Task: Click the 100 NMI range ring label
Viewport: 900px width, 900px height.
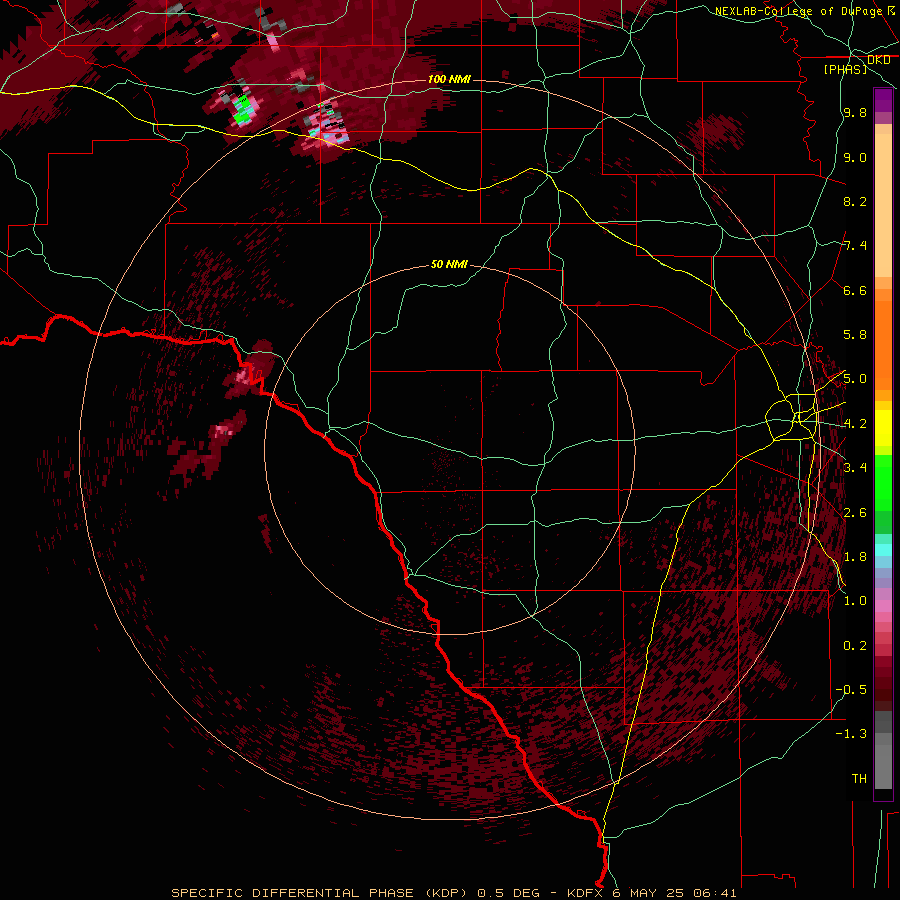Action: (x=449, y=79)
